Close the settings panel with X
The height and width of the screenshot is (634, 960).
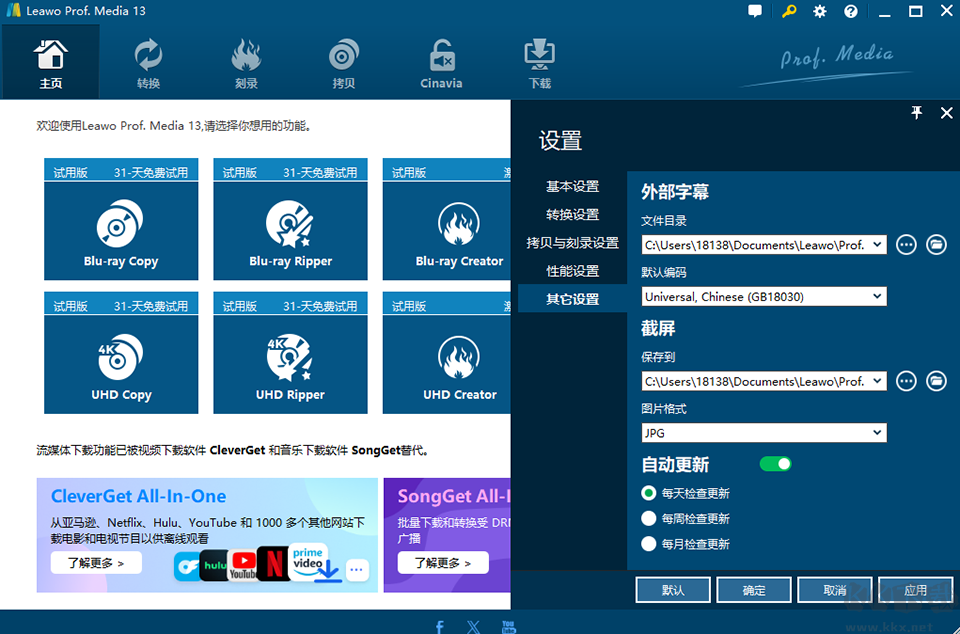pyautogui.click(x=947, y=113)
